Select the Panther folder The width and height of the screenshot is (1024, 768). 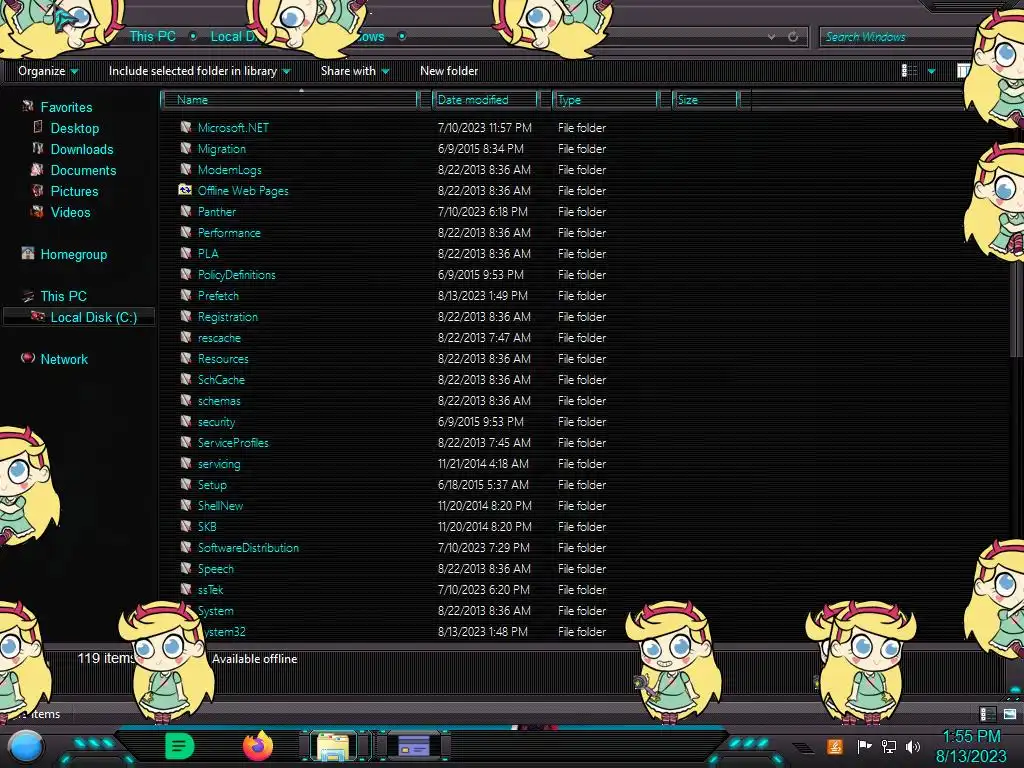[216, 212]
